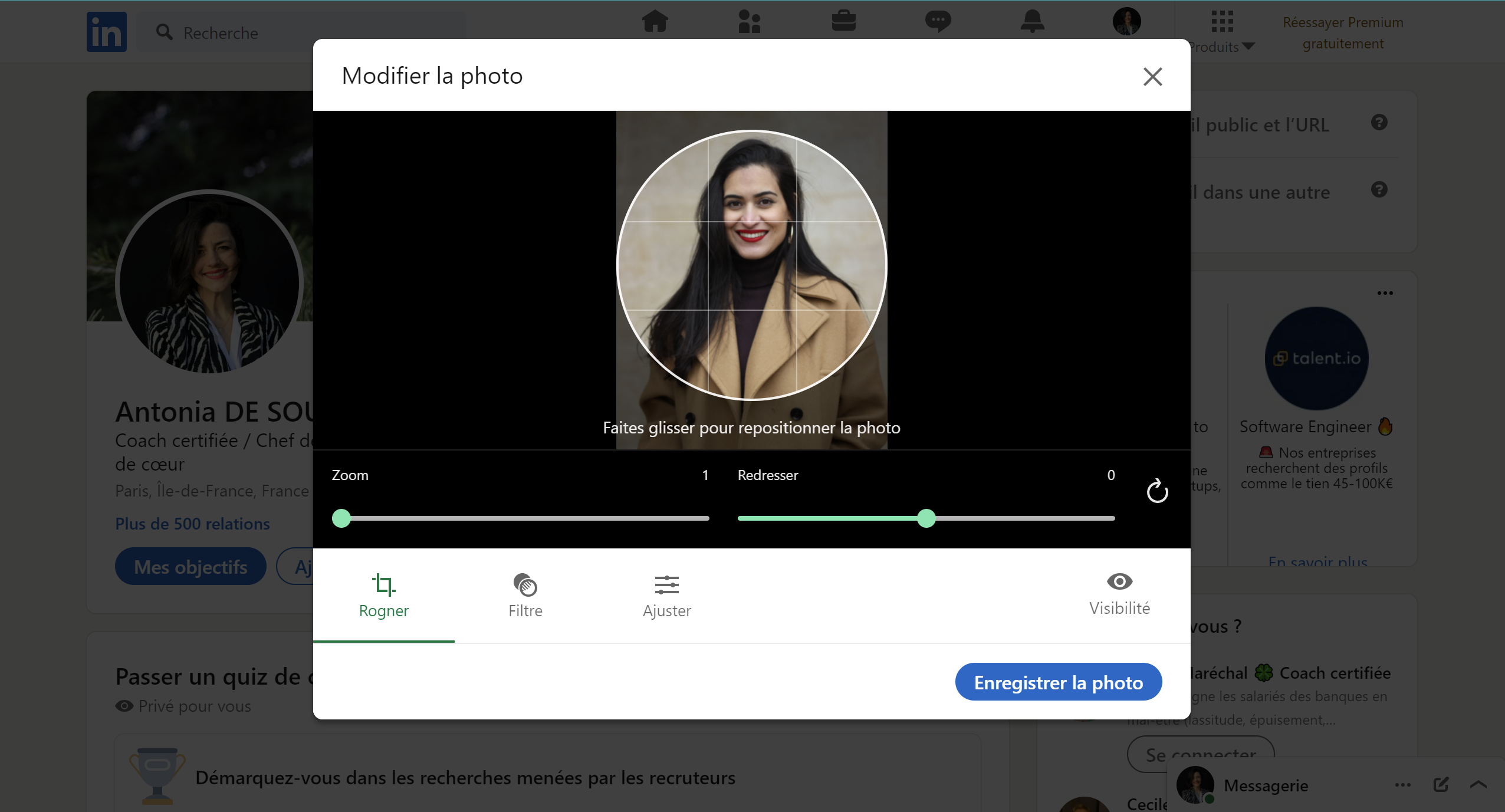
Task: Click the Mes objectifs button
Action: (190, 566)
